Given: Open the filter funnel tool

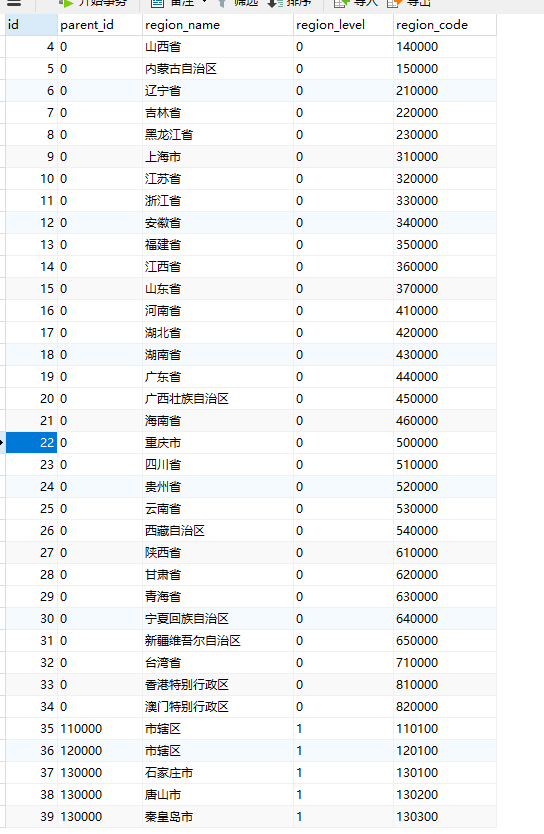Looking at the screenshot, I should point(222,3).
